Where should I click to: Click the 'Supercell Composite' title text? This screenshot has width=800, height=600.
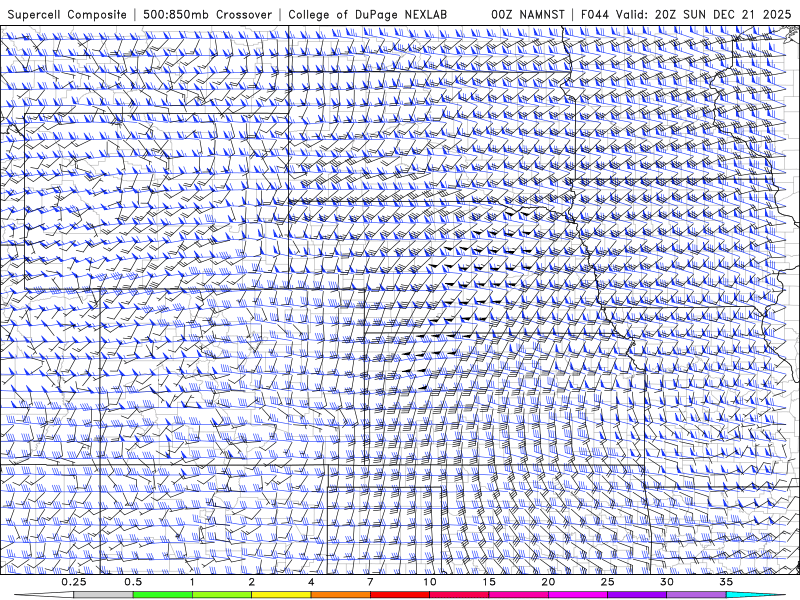click(x=67, y=14)
